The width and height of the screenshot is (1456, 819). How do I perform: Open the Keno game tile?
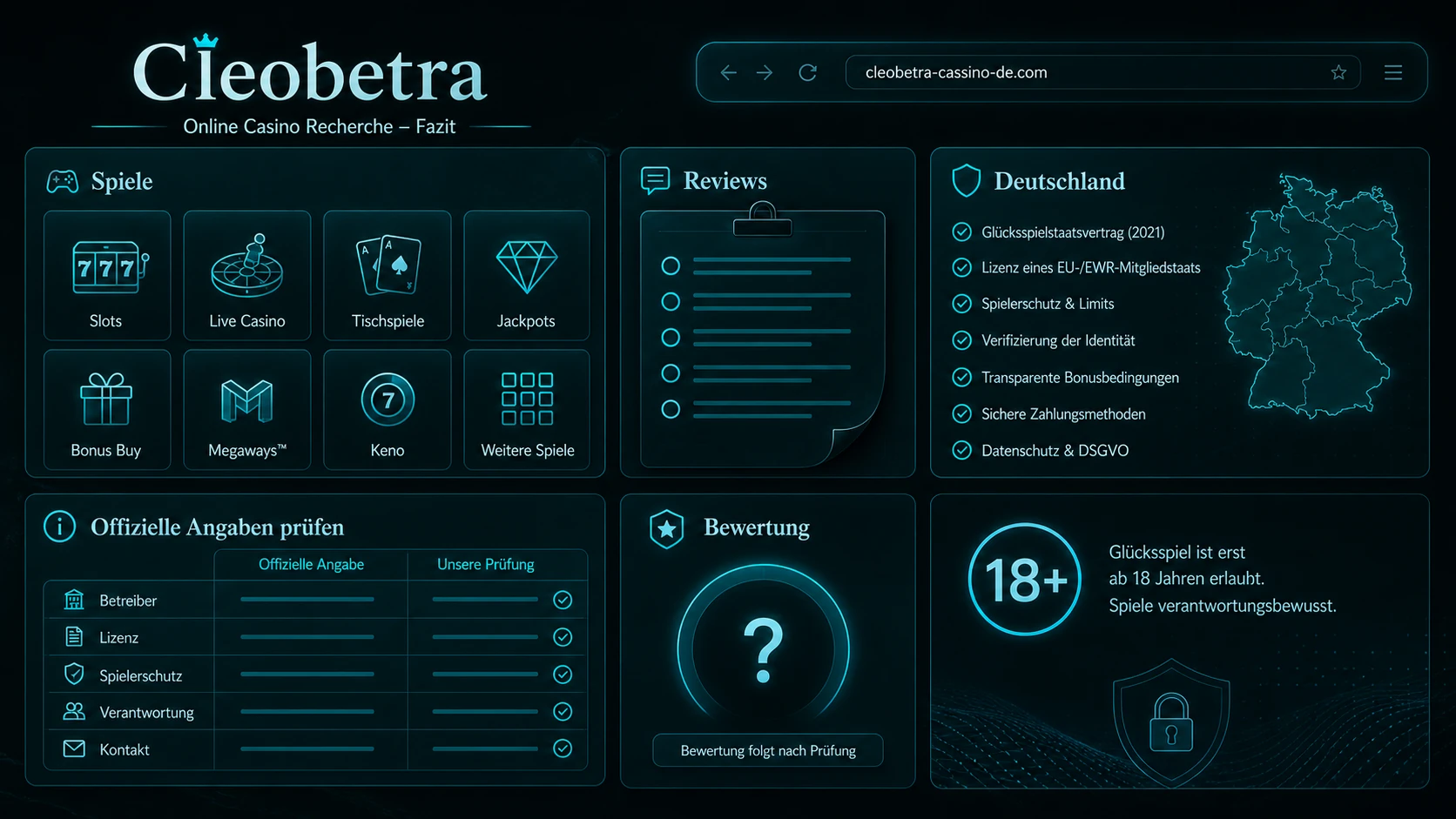click(388, 409)
